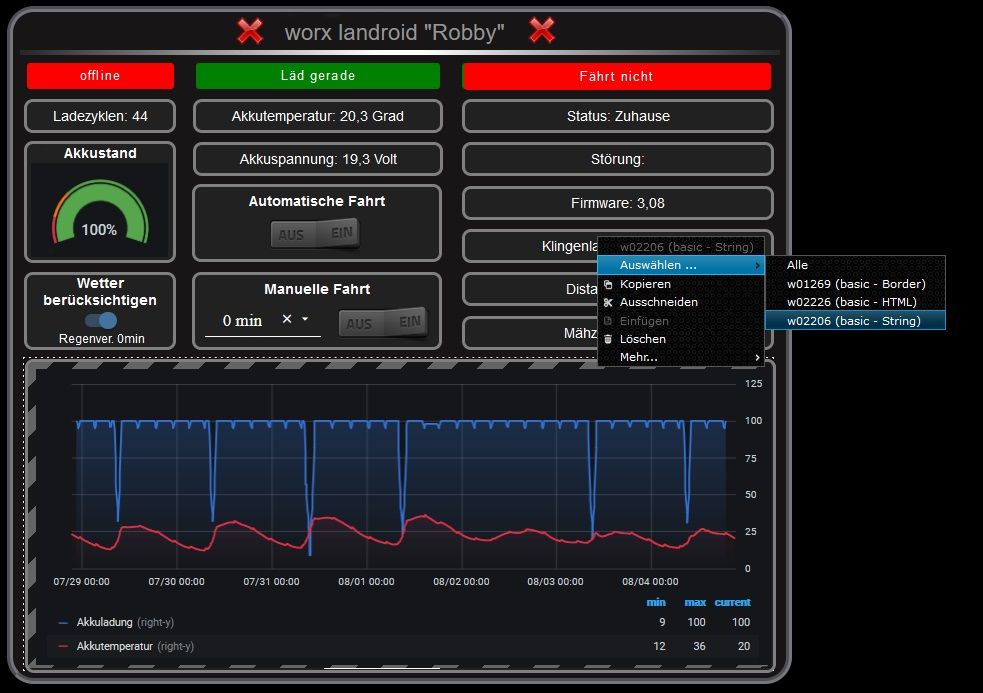Choose Löschen from the context menu
Screen dimensions: 983x693
point(681,339)
